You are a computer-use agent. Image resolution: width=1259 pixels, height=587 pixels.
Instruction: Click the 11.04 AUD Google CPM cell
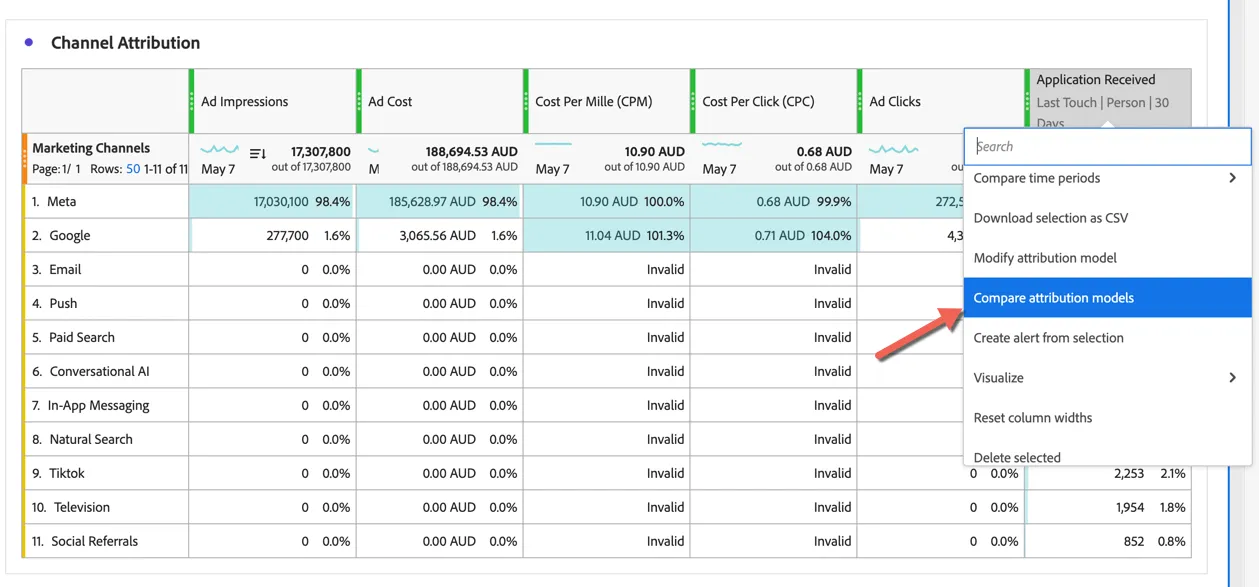[607, 236]
